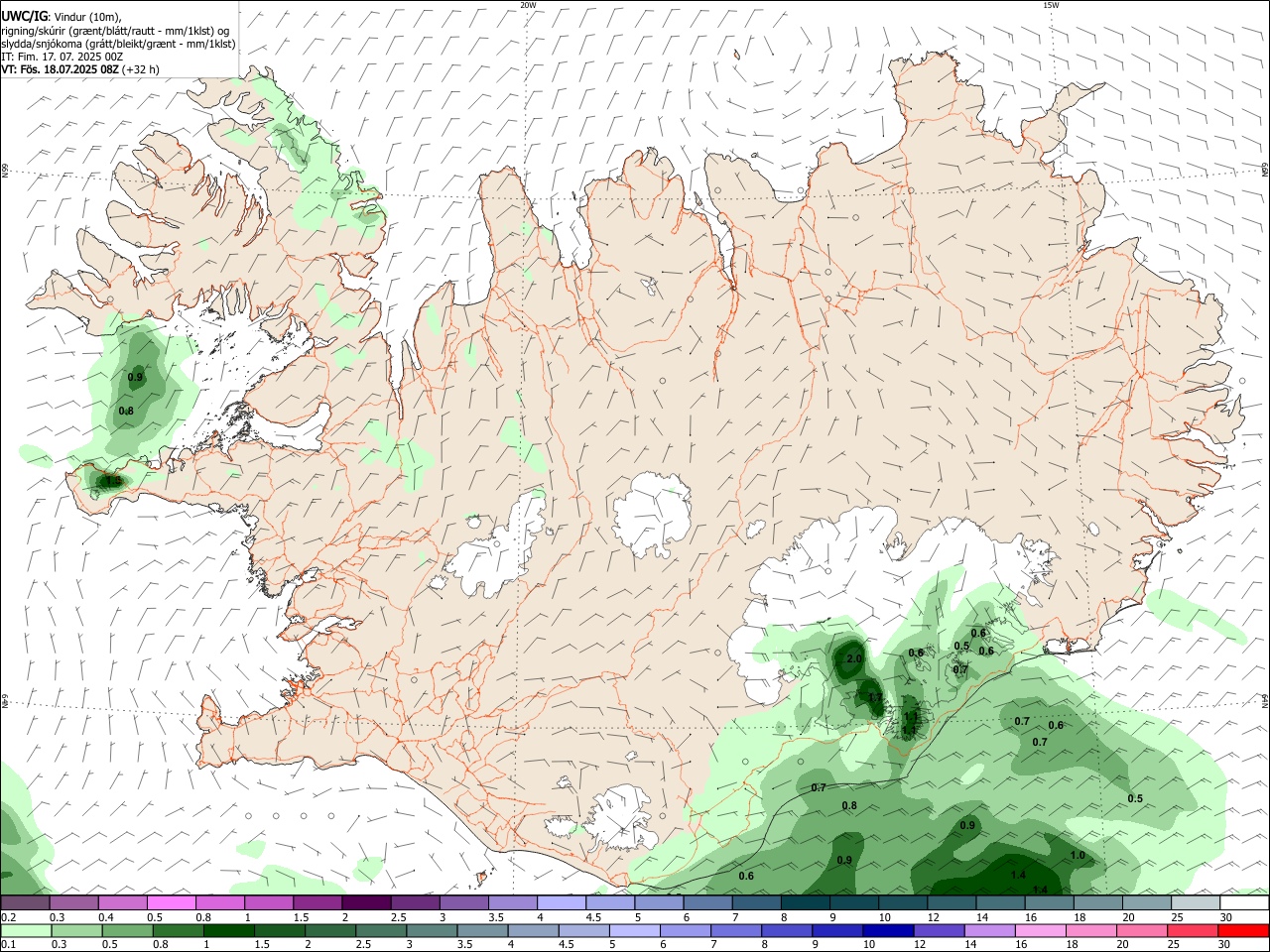The width and height of the screenshot is (1270, 952).
Task: Pick the bright pink 0.5 swatch in snow scale
Action: [x=171, y=902]
